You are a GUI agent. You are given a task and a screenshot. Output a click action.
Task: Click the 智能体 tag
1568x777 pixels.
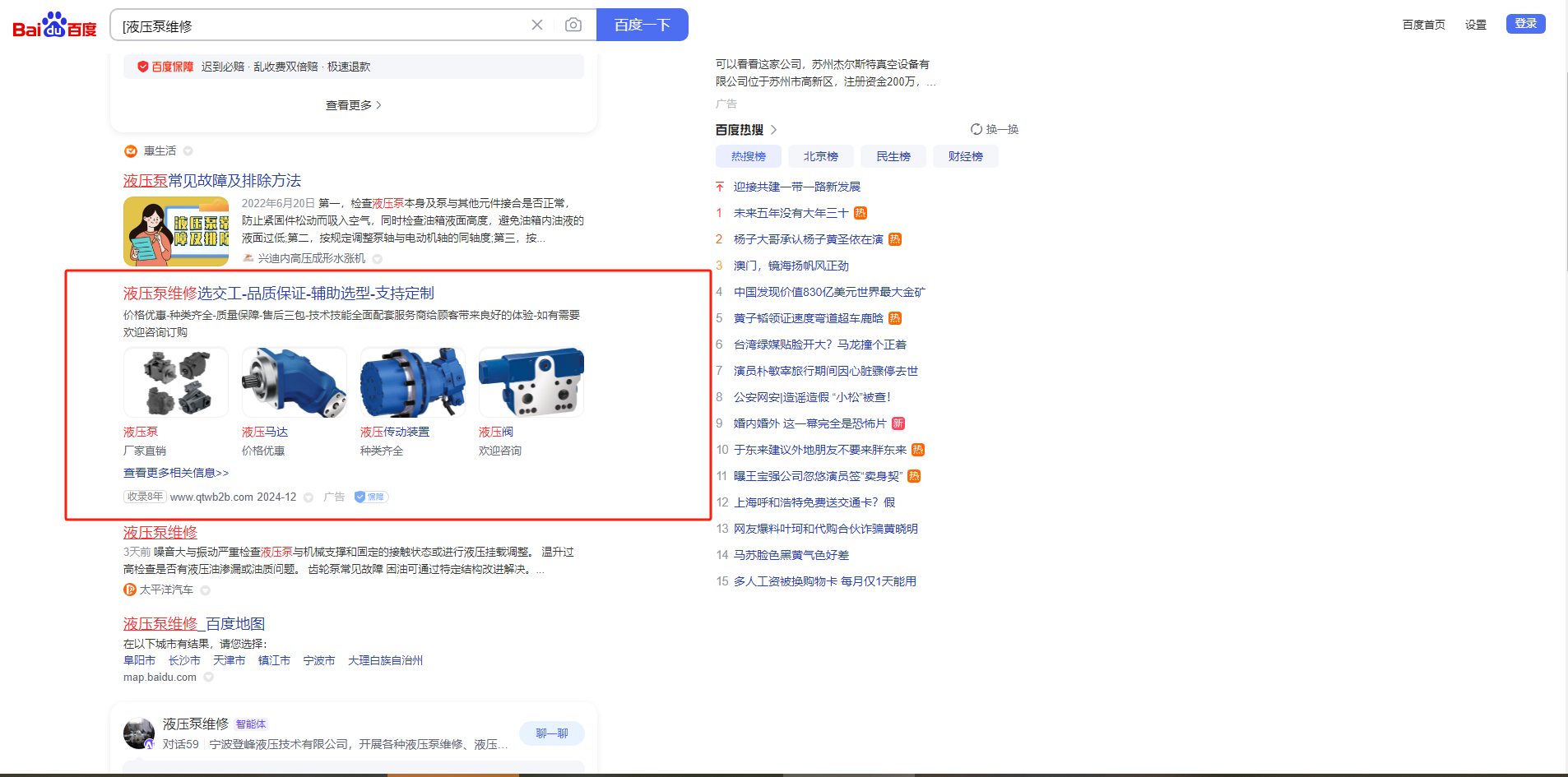pyautogui.click(x=251, y=724)
